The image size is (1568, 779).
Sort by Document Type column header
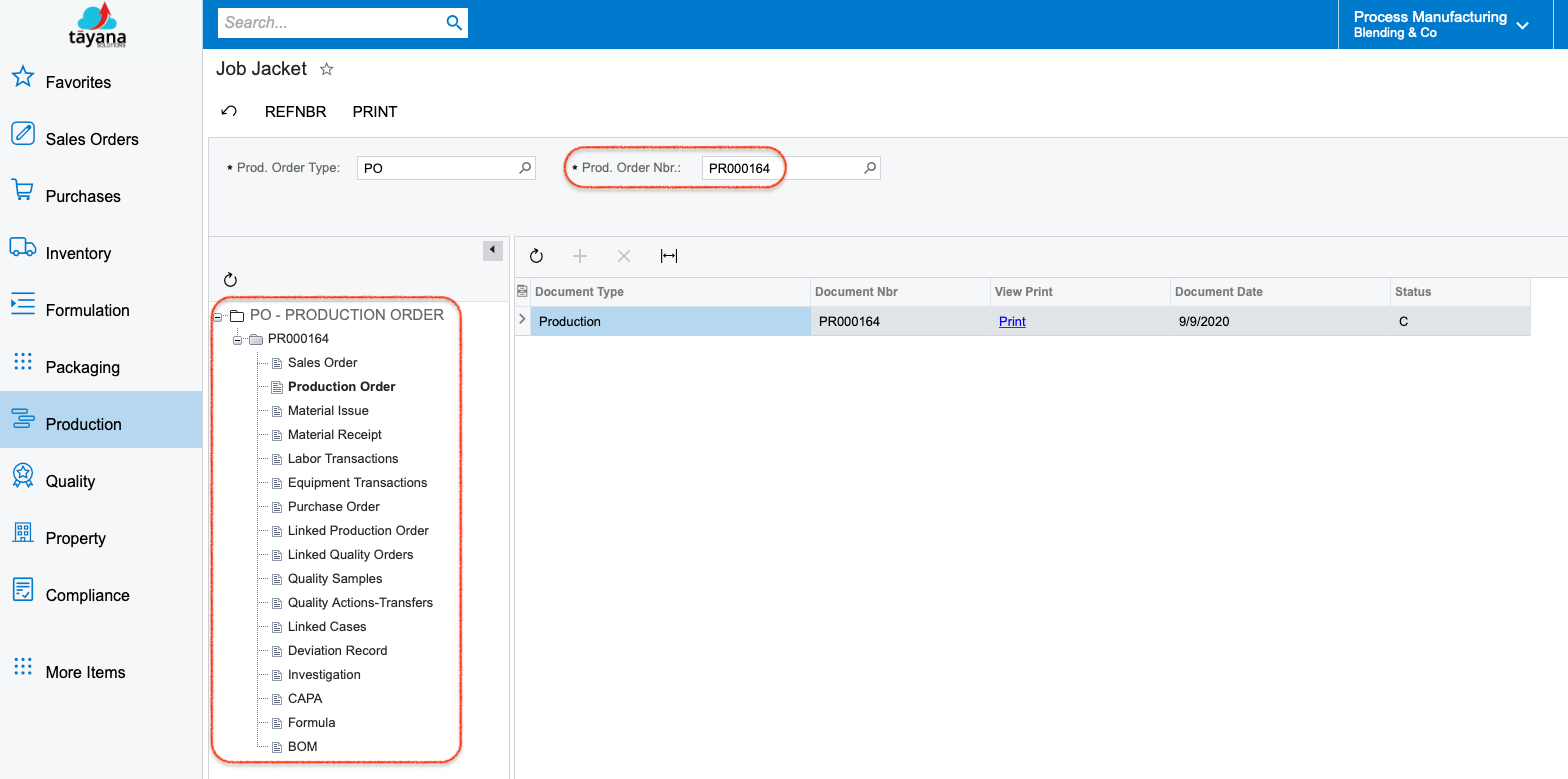click(x=670, y=292)
